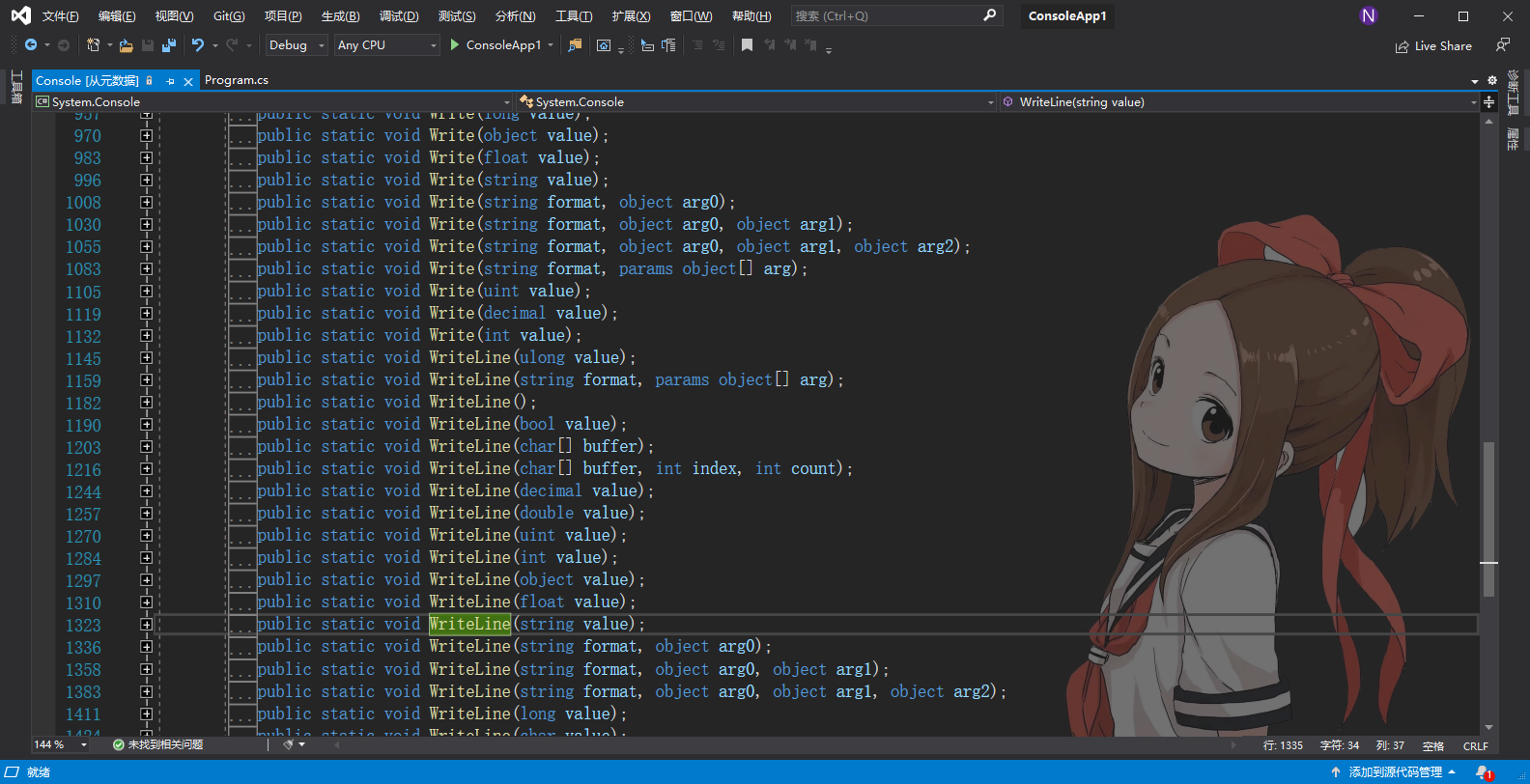Open the feedback icon in title bar
1530x784 pixels.
pos(1502,45)
